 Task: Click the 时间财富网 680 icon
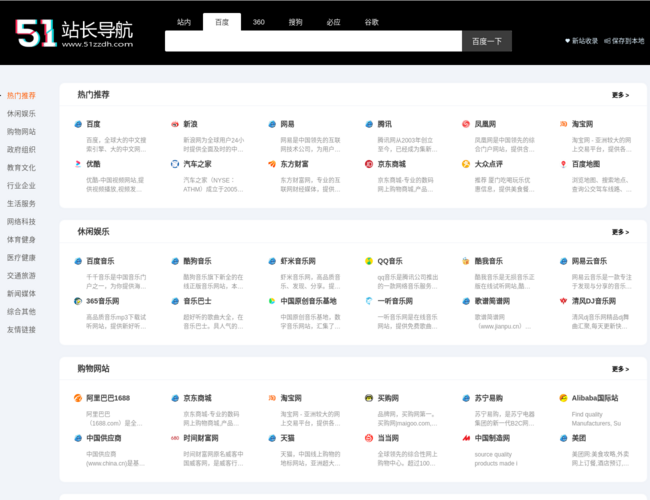click(175, 438)
